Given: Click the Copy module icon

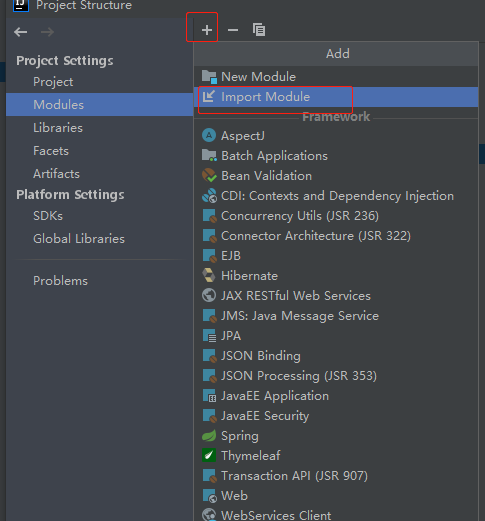Looking at the screenshot, I should [259, 30].
